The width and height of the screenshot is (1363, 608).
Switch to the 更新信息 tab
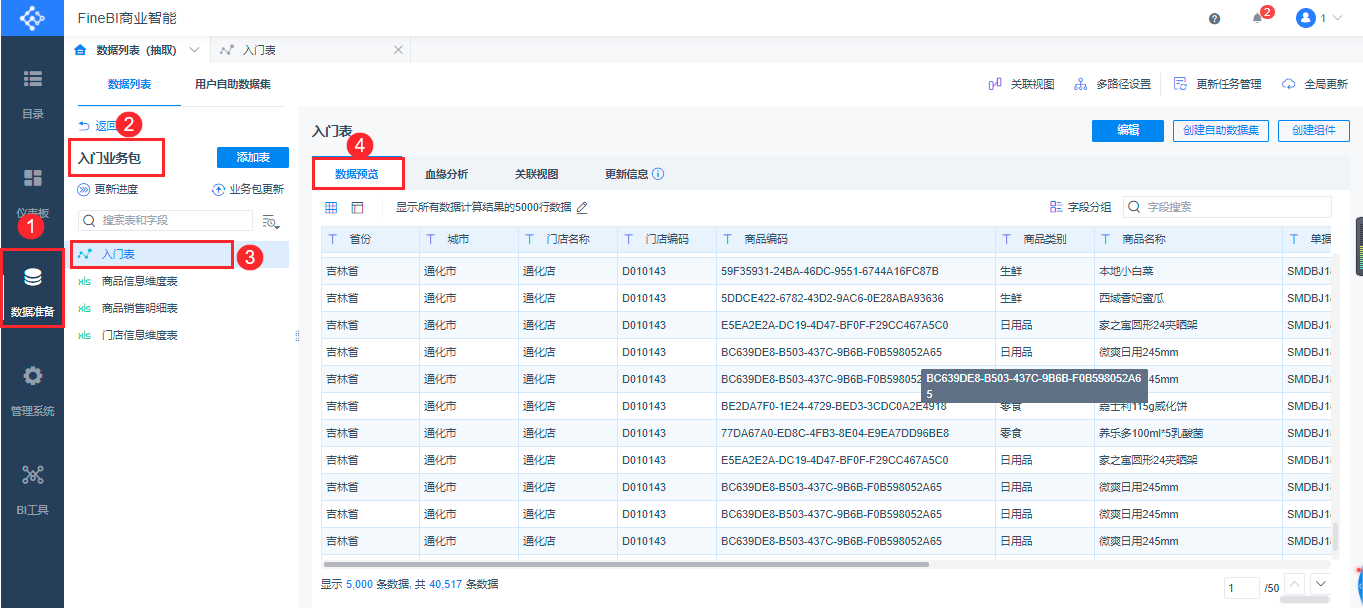click(x=626, y=174)
